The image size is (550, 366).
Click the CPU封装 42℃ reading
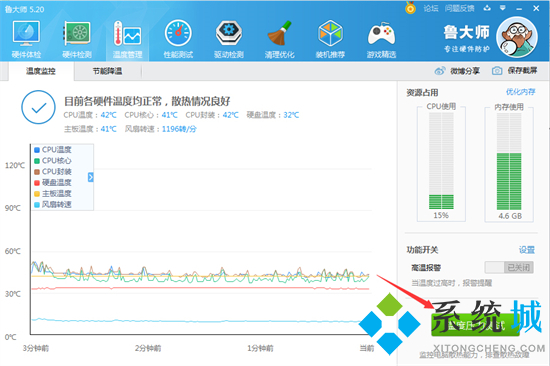(212, 115)
